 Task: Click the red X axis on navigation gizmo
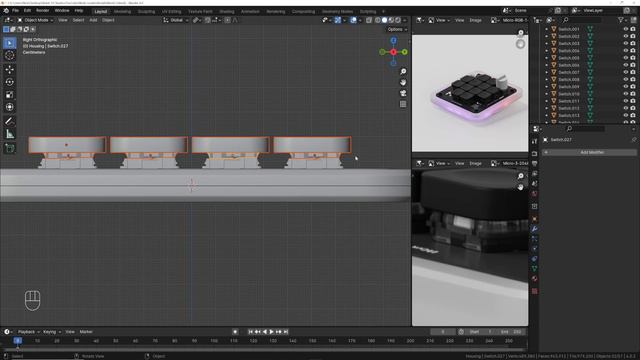(393, 52)
